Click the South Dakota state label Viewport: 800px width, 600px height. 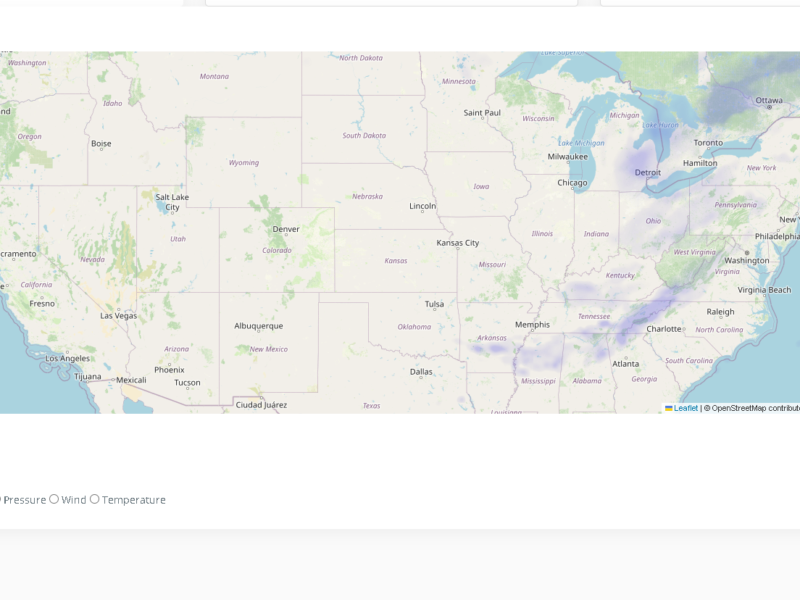(x=364, y=136)
